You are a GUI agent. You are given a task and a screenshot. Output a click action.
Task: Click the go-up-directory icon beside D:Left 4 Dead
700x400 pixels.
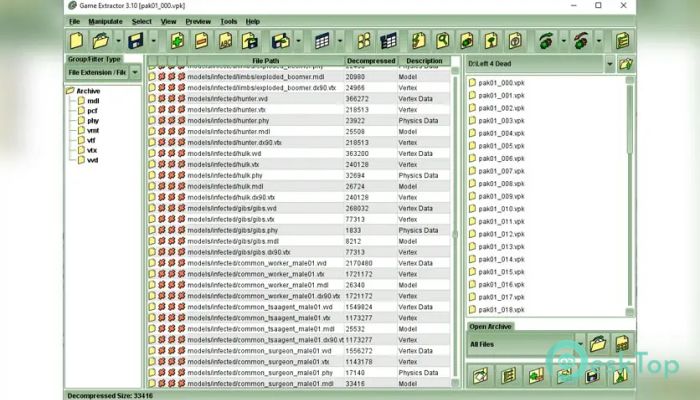(x=625, y=64)
